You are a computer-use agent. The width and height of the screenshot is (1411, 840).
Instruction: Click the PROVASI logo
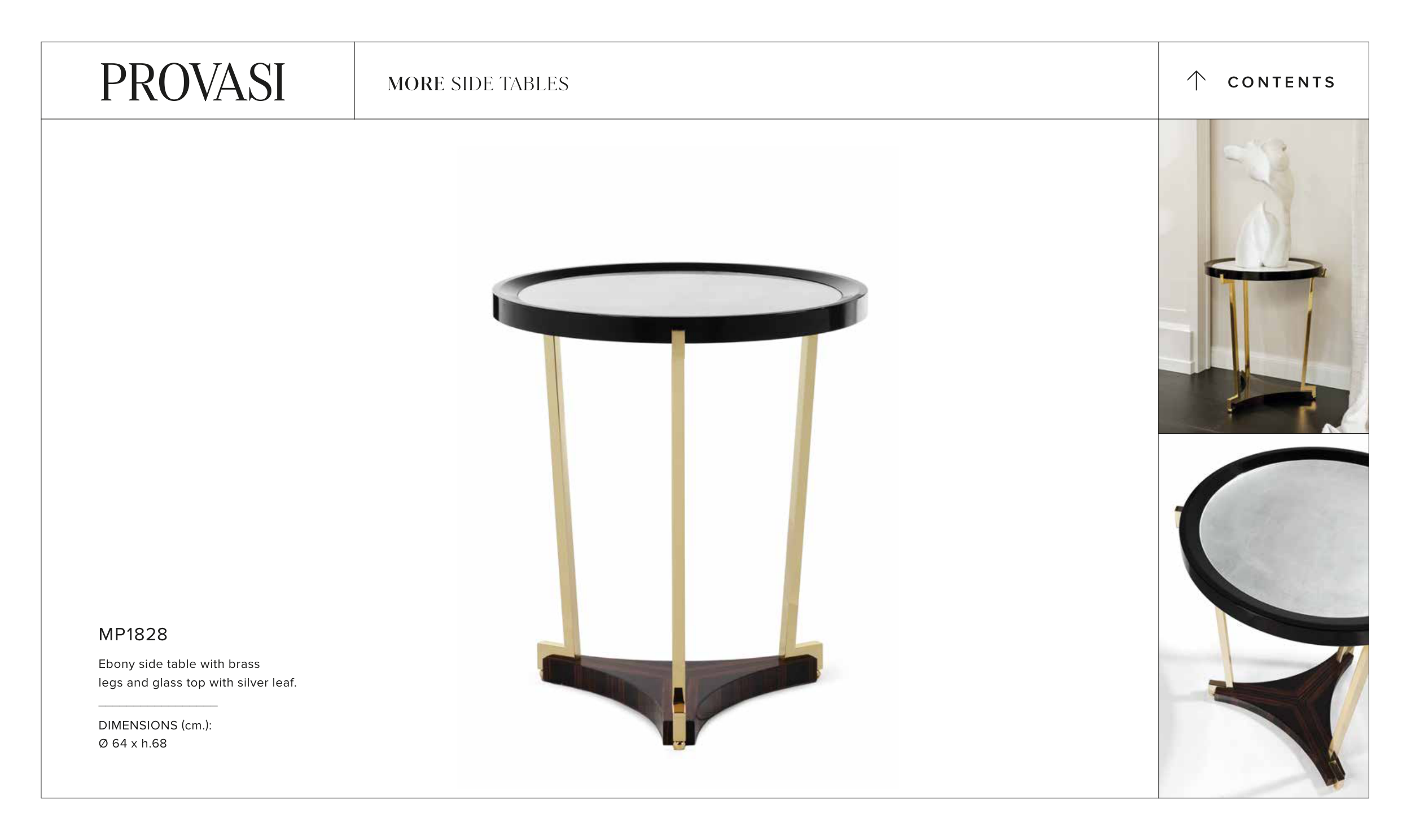192,82
